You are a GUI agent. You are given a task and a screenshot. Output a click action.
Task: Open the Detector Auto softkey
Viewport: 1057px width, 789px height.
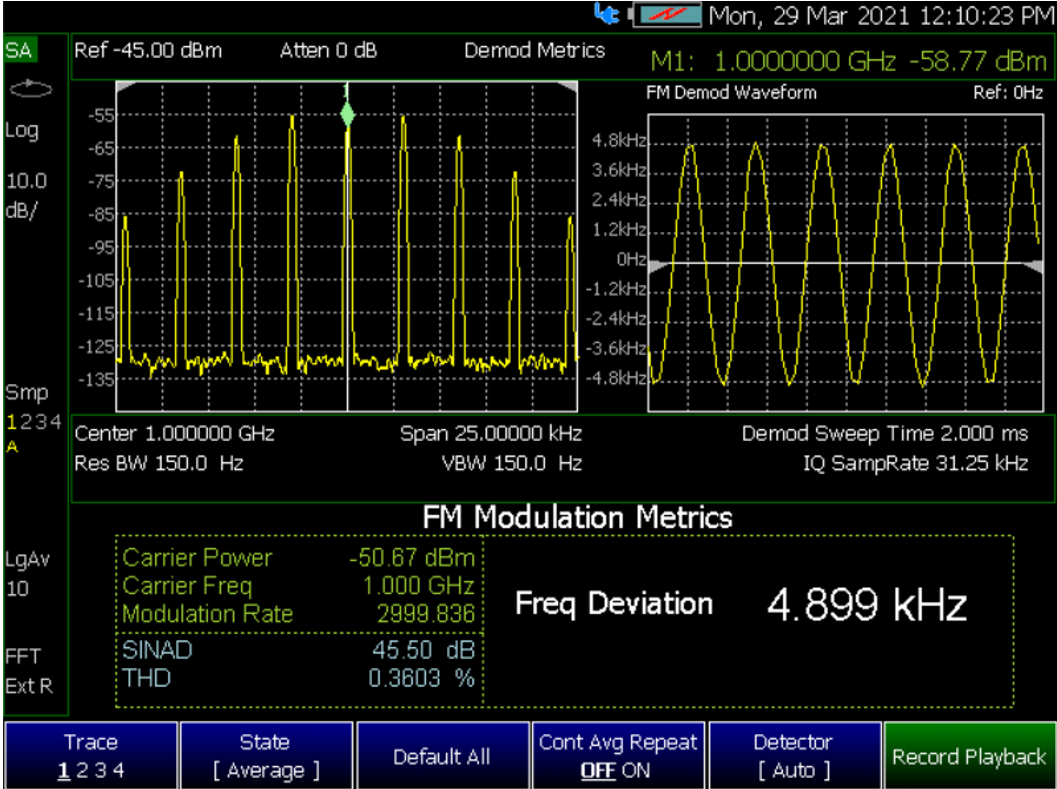(x=794, y=755)
